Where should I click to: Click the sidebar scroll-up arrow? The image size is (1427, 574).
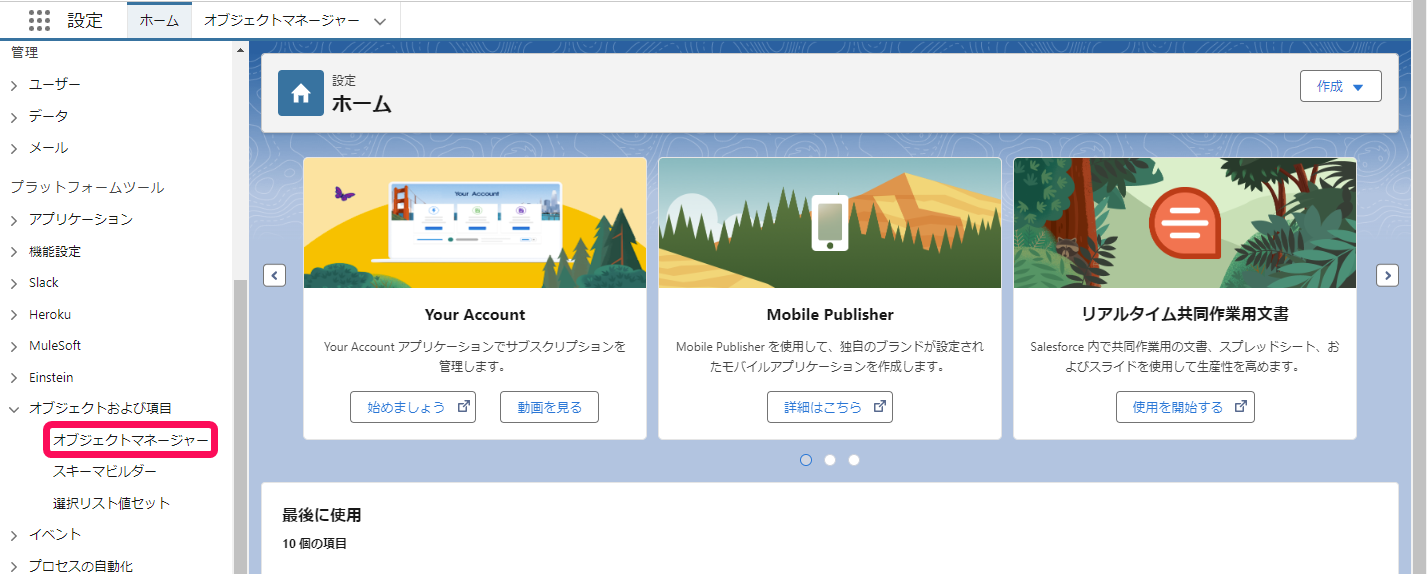coord(240,50)
